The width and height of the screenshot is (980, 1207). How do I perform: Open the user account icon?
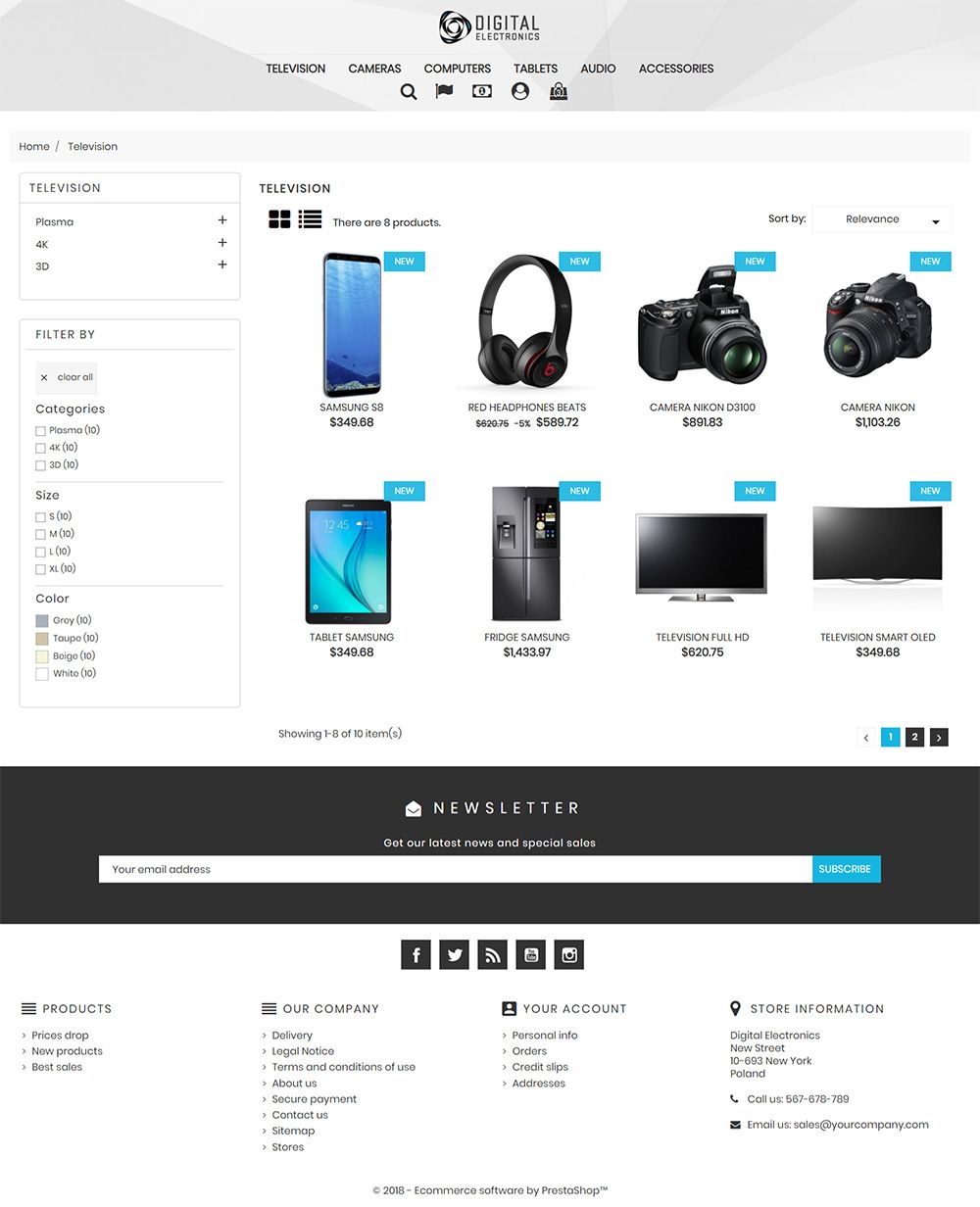[x=520, y=91]
